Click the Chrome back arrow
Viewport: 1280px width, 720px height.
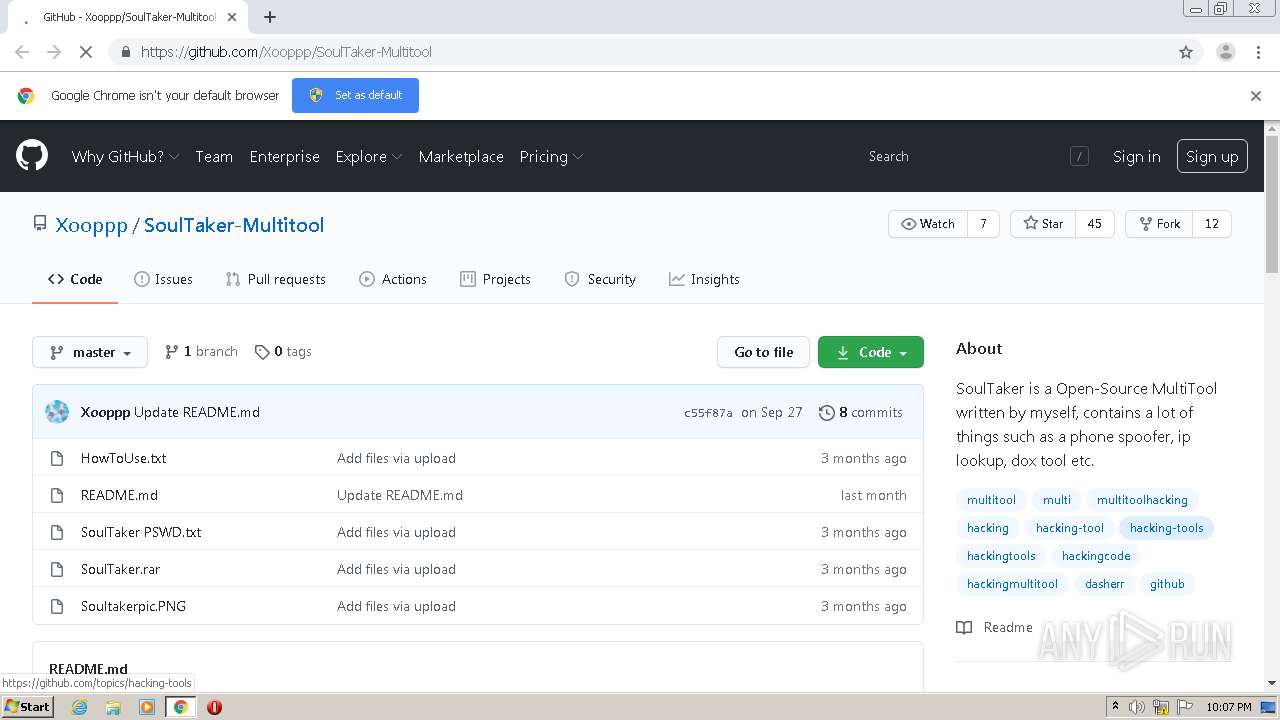point(22,52)
